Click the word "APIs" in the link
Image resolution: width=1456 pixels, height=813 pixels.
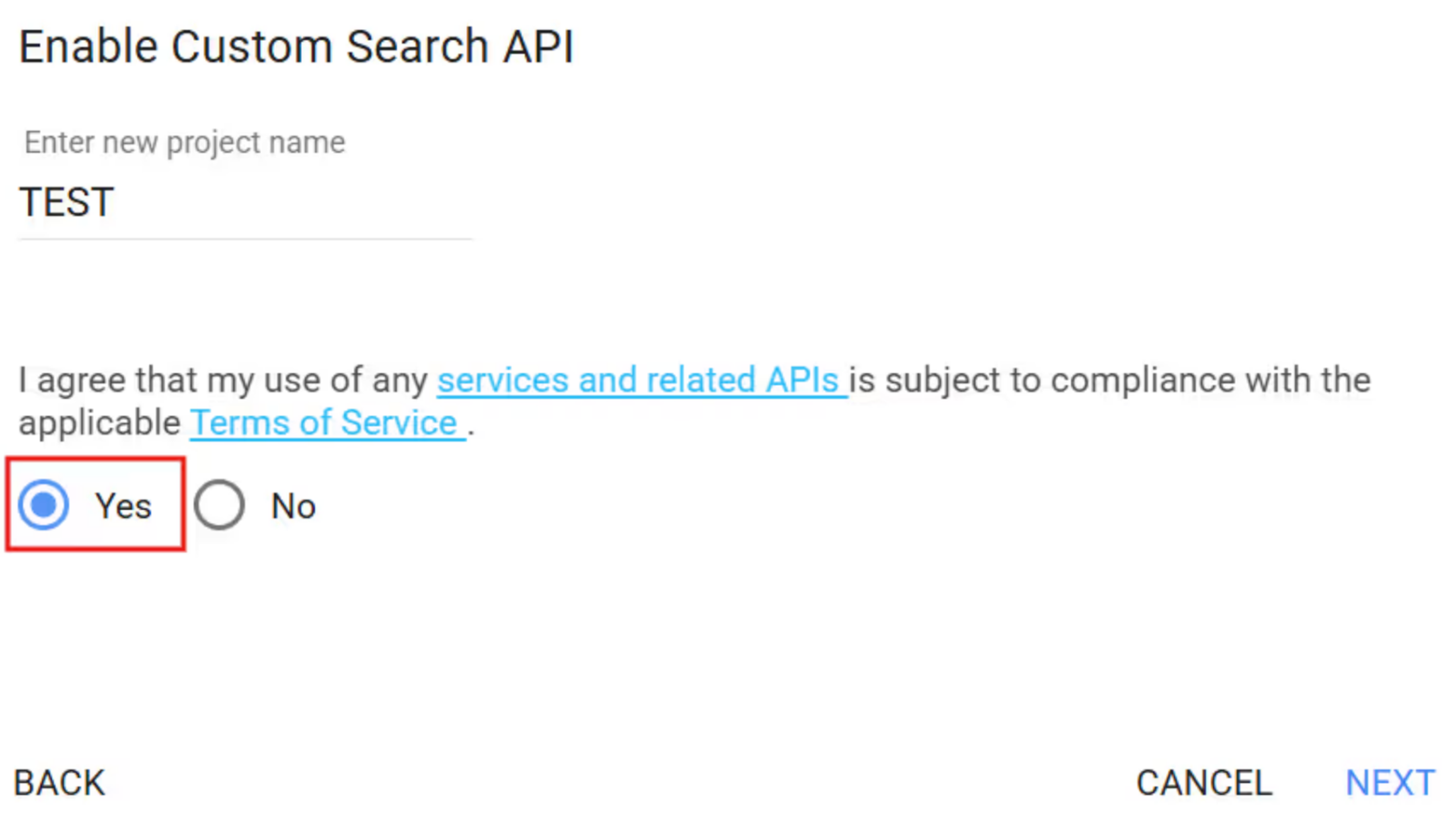[x=802, y=380]
